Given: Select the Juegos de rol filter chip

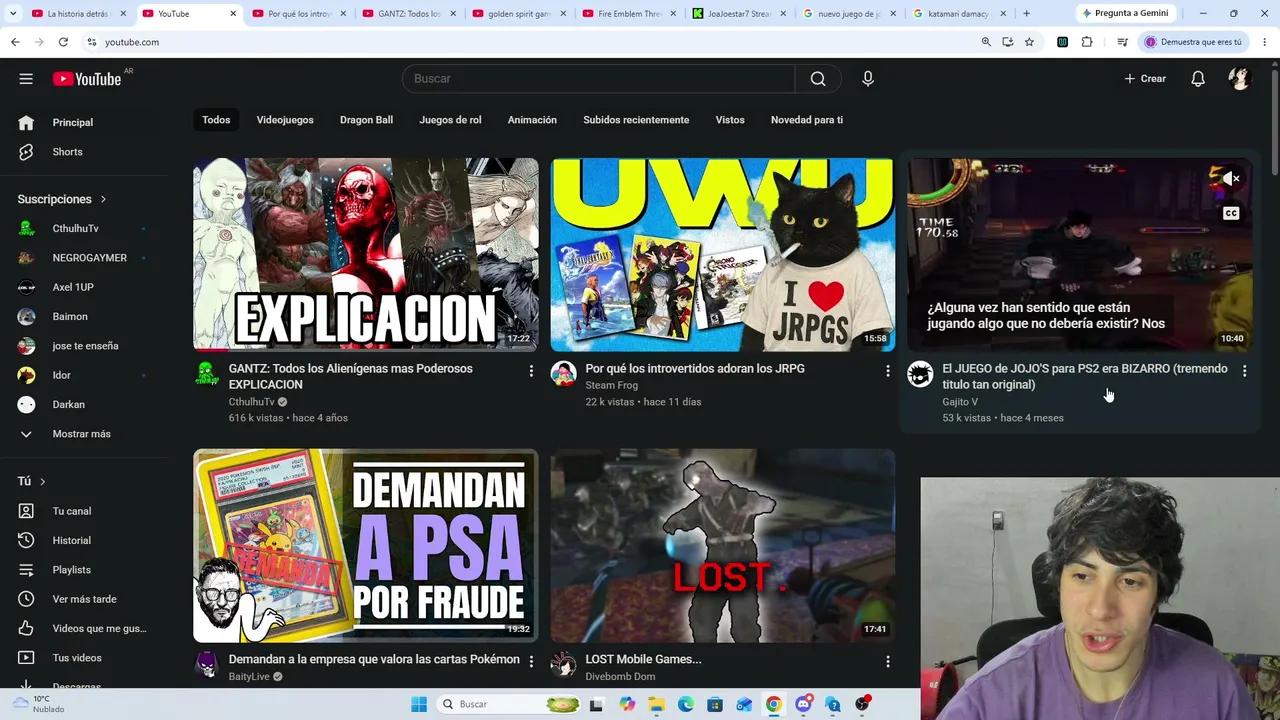Looking at the screenshot, I should click(x=450, y=120).
